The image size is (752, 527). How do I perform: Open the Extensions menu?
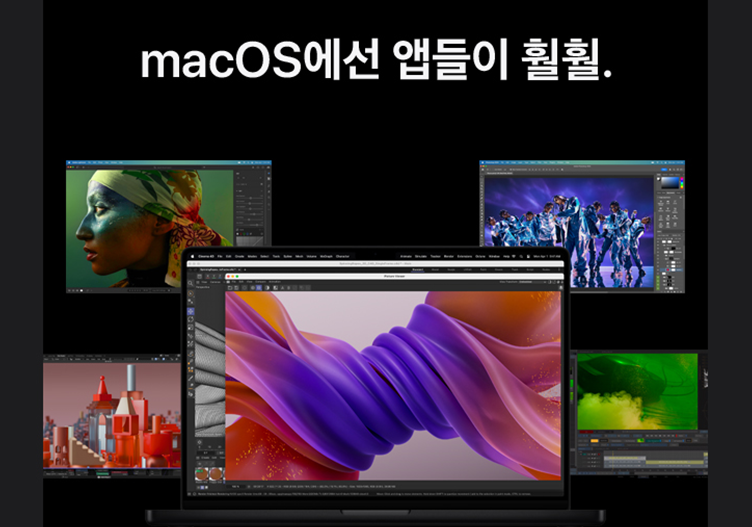point(464,257)
